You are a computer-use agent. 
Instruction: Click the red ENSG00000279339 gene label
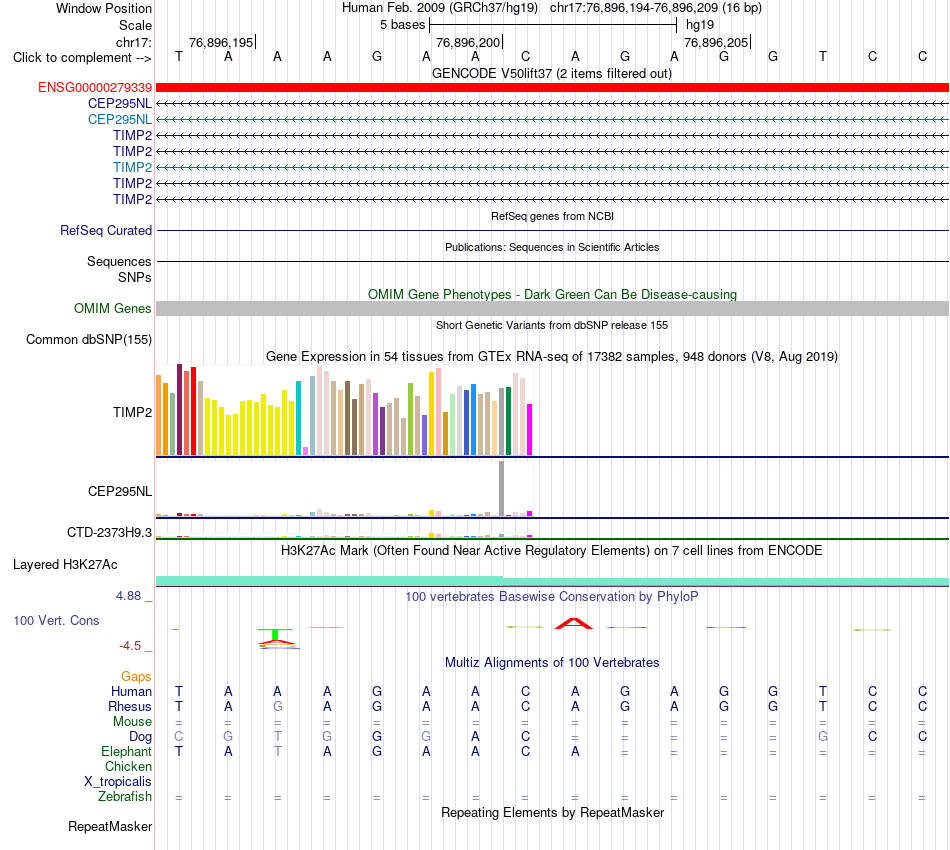click(x=95, y=87)
